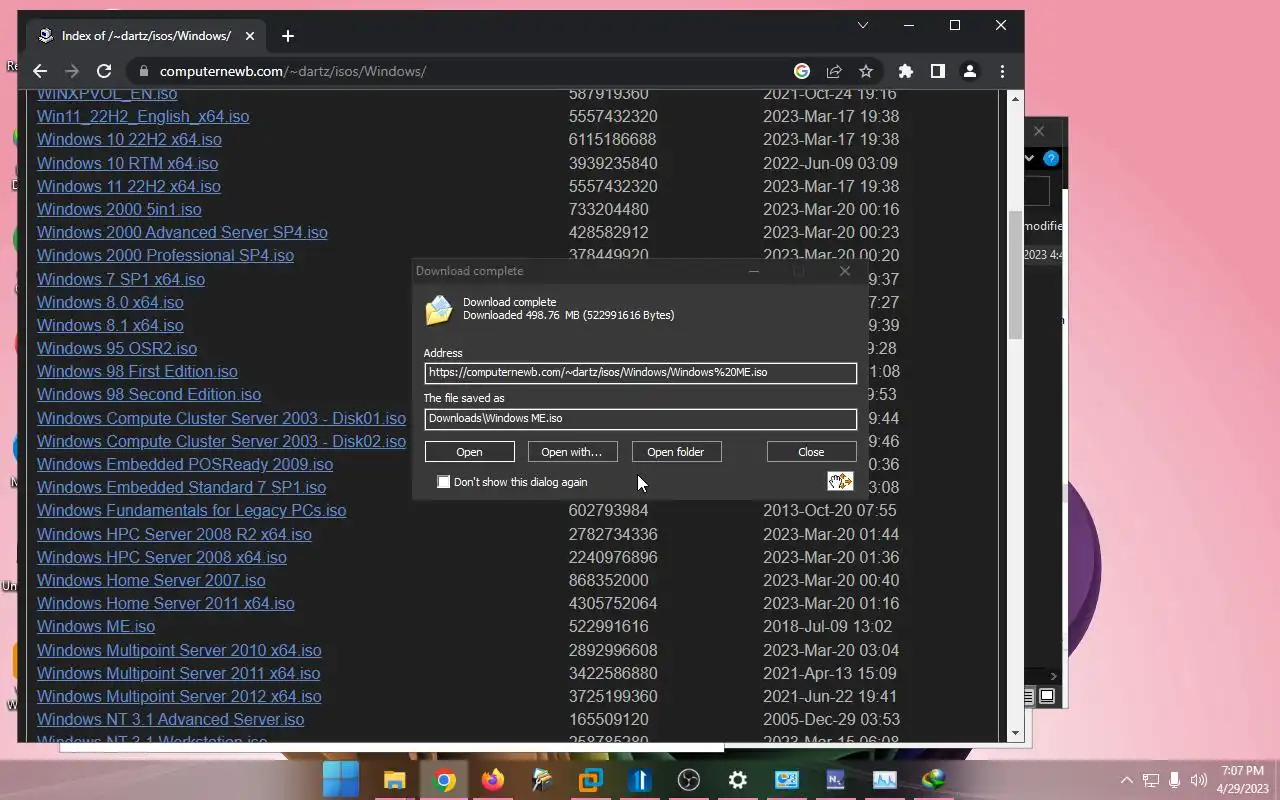
Task: Click Windows 8.1 x64.iso link
Action: point(110,325)
